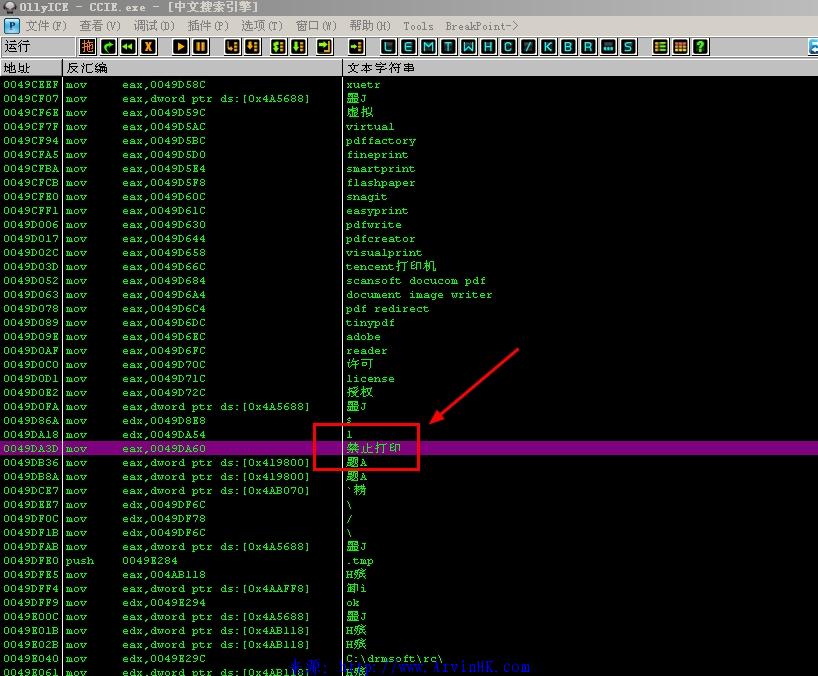Click the trace over toolbar icon
Viewport: 818px width, 676px height.
[x=298, y=47]
